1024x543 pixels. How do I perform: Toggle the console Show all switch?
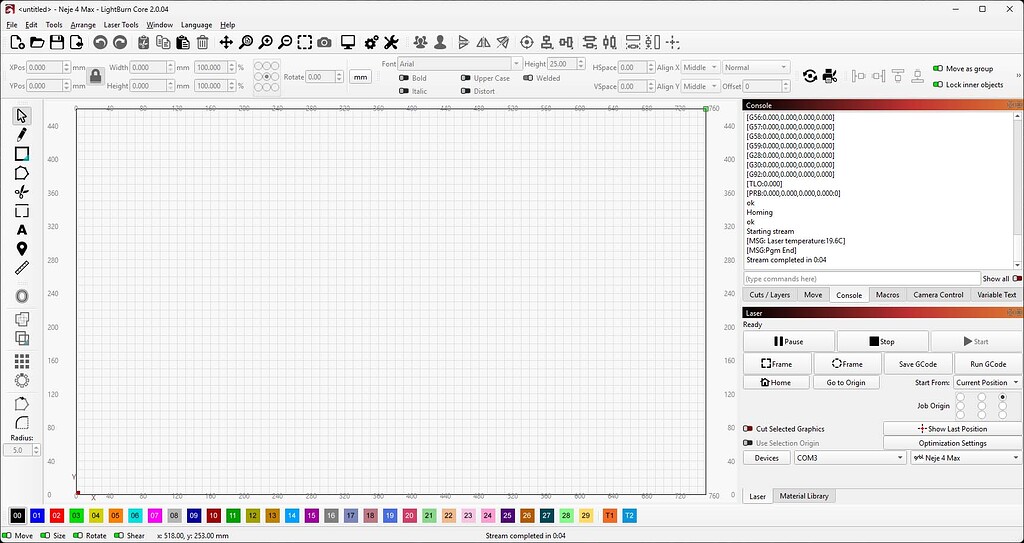[x=1017, y=278]
